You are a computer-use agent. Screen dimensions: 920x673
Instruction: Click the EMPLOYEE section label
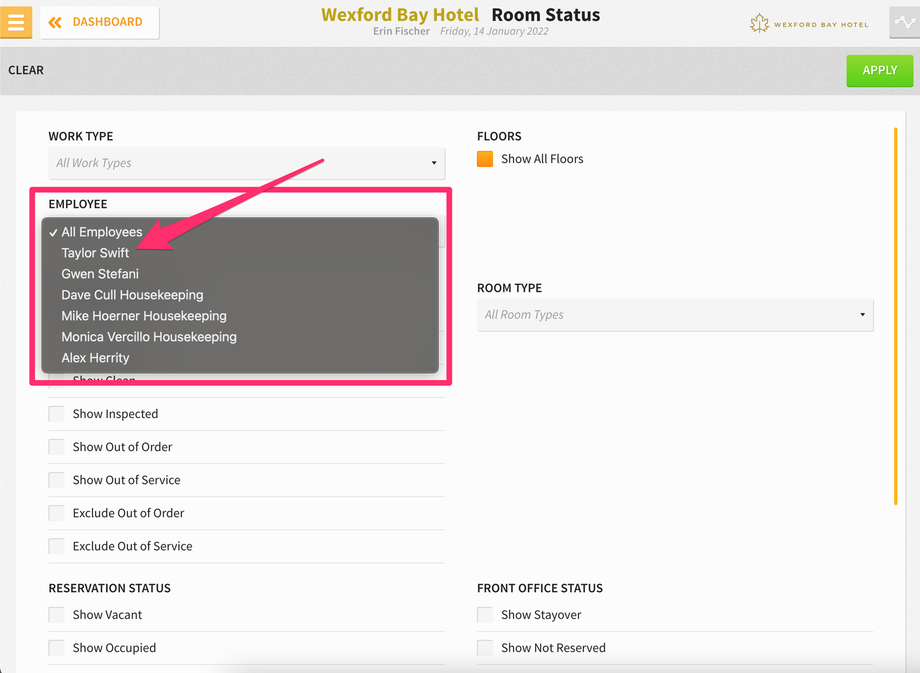(78, 204)
